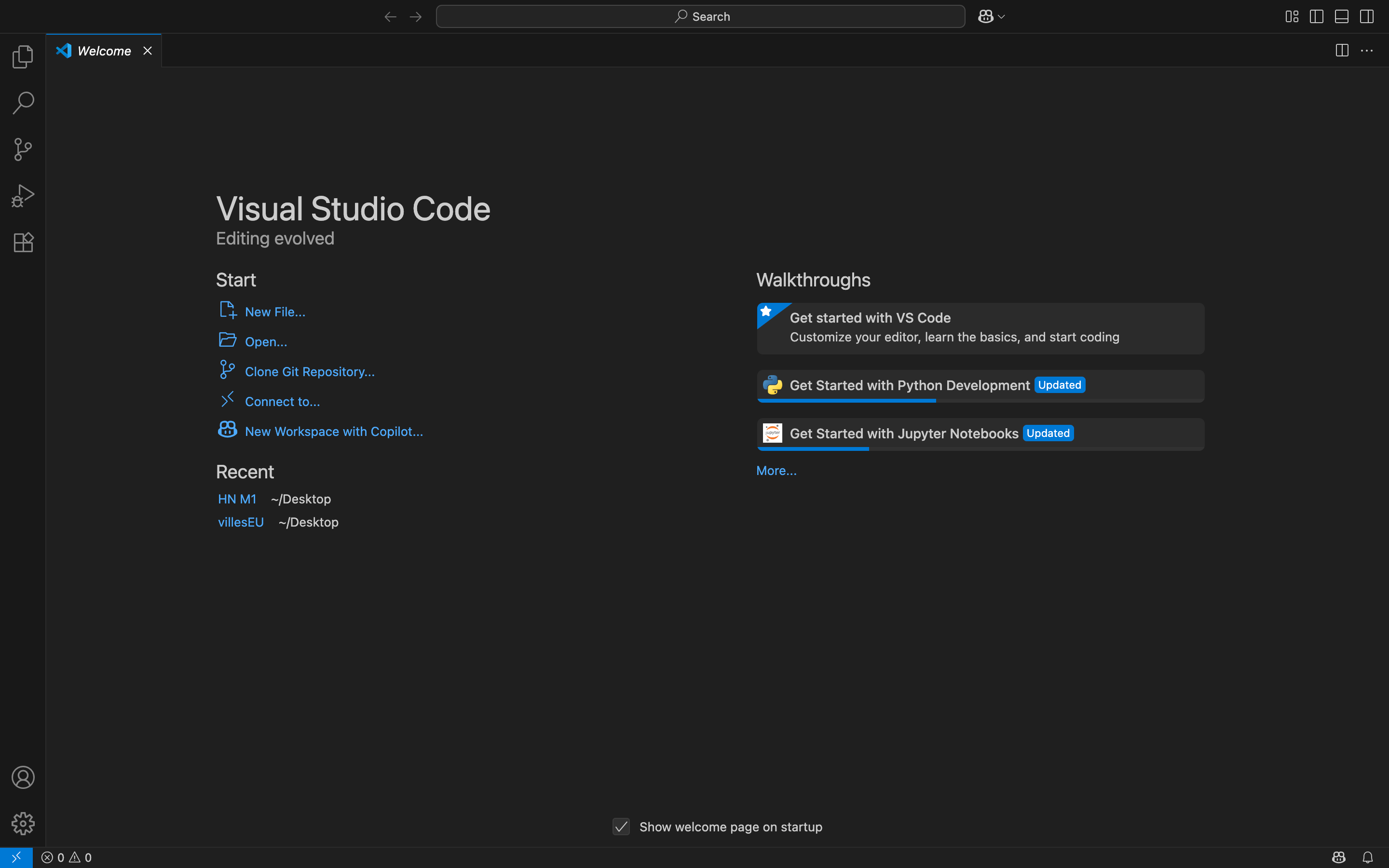1389x868 pixels.
Task: Open the Explorer sidebar icon
Action: (x=23, y=56)
